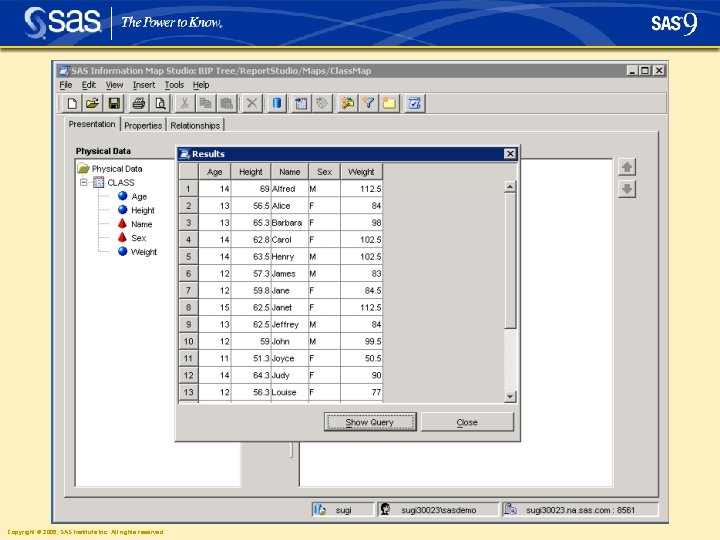Select the Age column in tree
Viewport: 720px width, 540px height.
(x=139, y=197)
